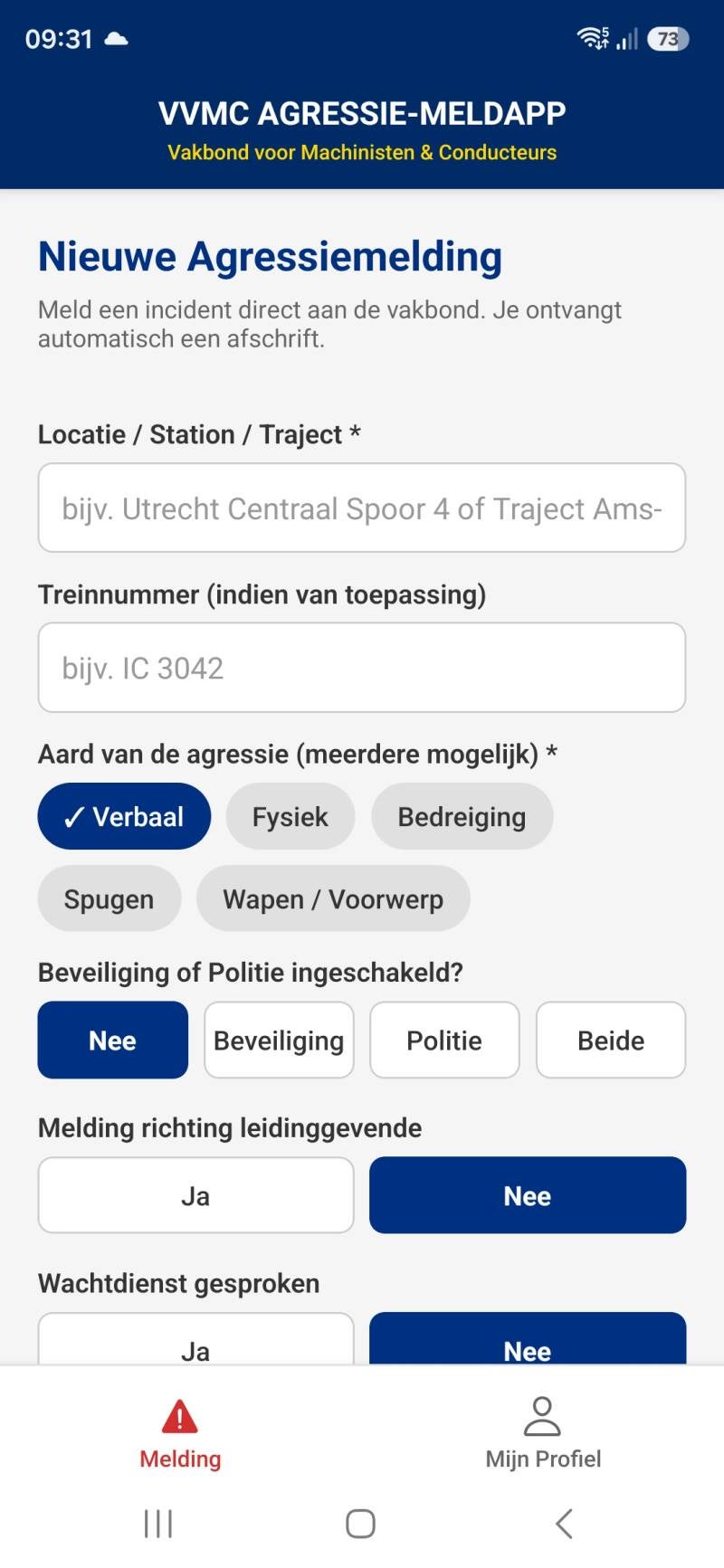Choose Beveiliging as the responder called in
The height and width of the screenshot is (1568, 724).
(x=279, y=1040)
